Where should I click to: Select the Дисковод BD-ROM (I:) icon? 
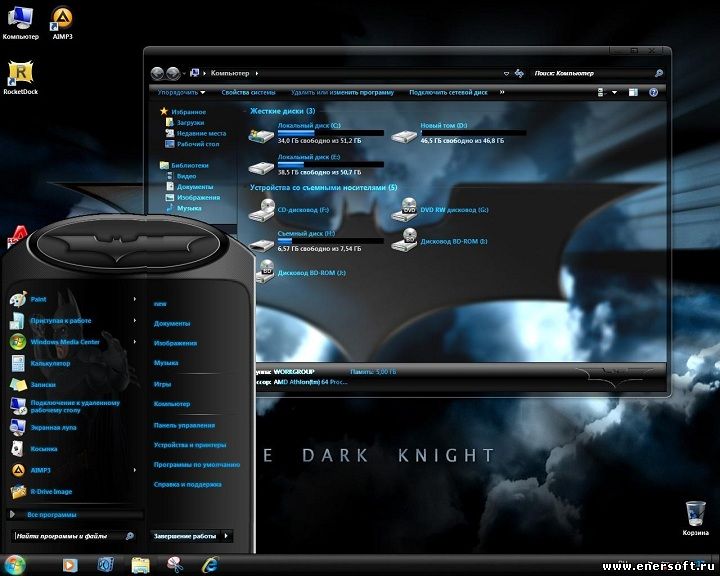(x=404, y=241)
